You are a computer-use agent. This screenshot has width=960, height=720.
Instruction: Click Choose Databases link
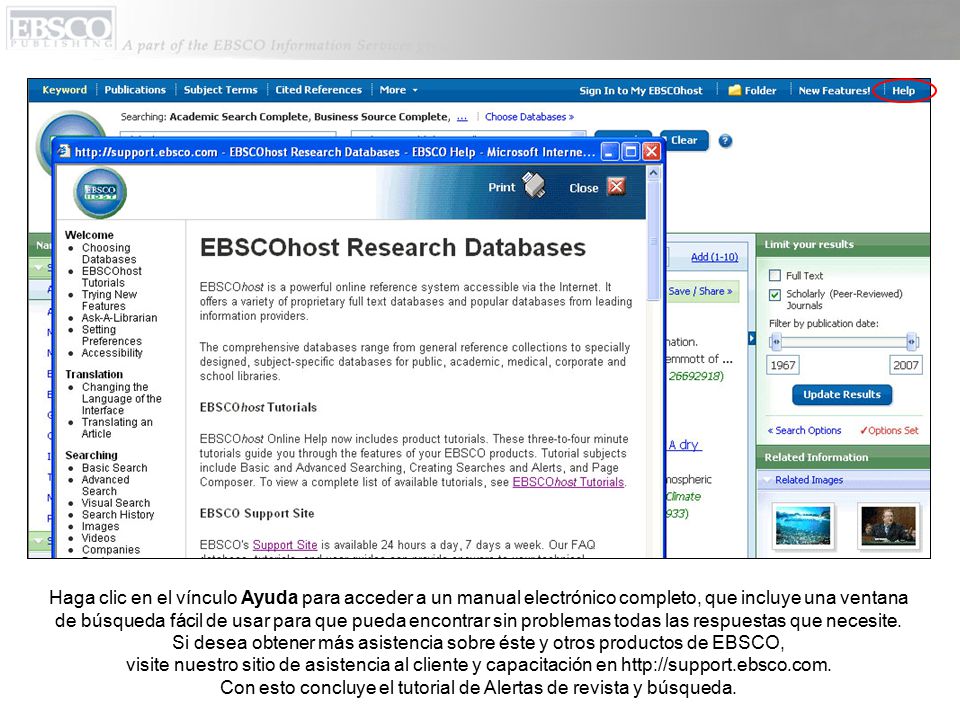[x=530, y=117]
